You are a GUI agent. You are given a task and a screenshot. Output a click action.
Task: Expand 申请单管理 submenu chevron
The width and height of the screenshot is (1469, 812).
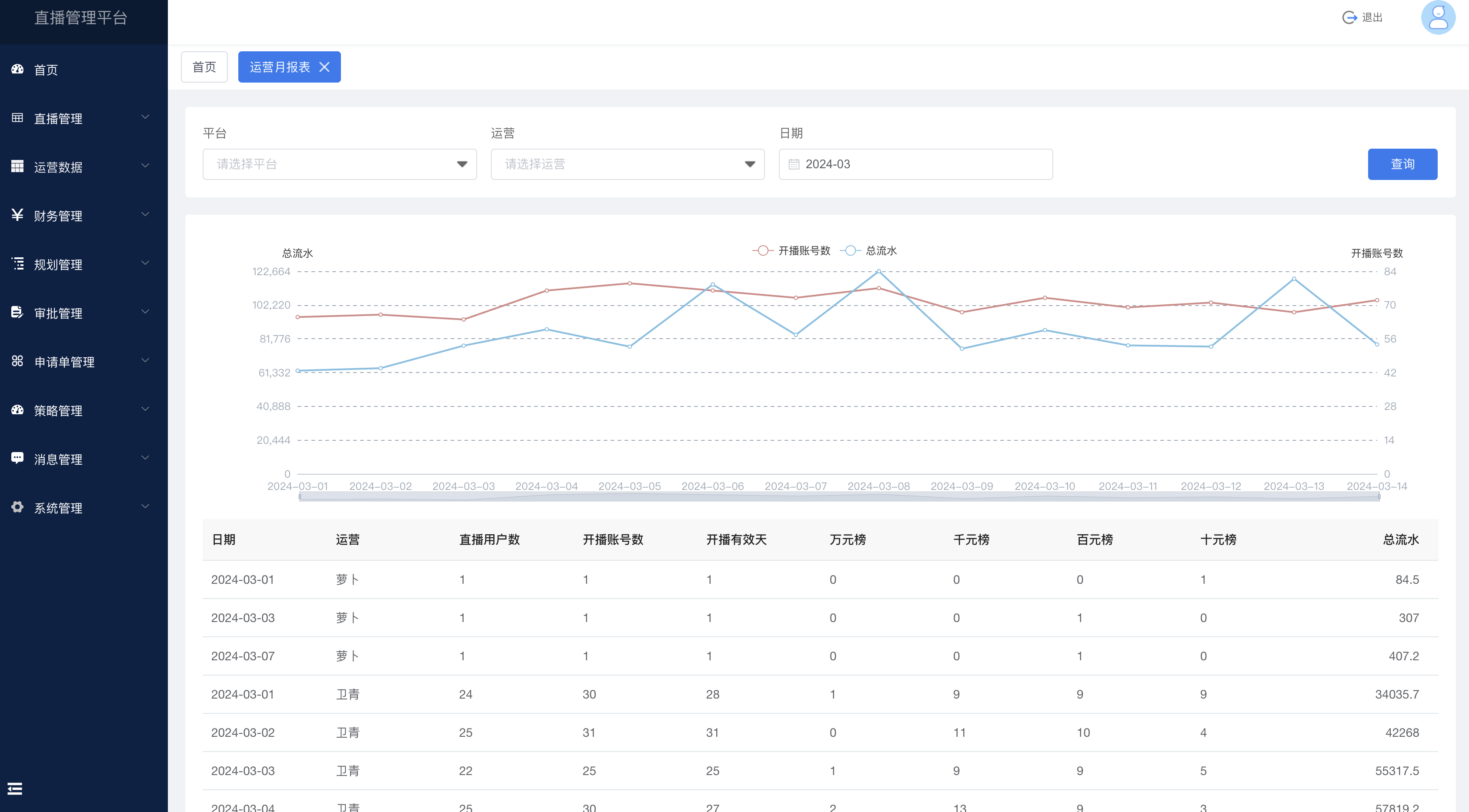[x=145, y=361]
